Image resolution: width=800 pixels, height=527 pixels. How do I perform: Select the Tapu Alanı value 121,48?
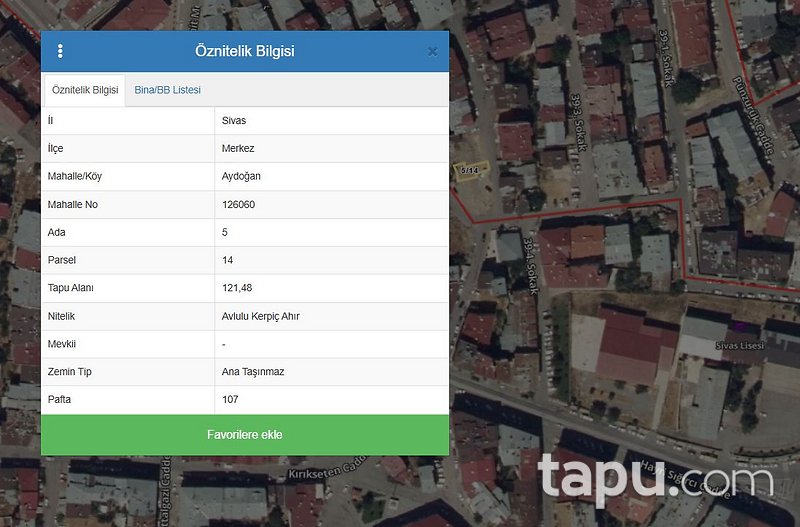(x=236, y=288)
